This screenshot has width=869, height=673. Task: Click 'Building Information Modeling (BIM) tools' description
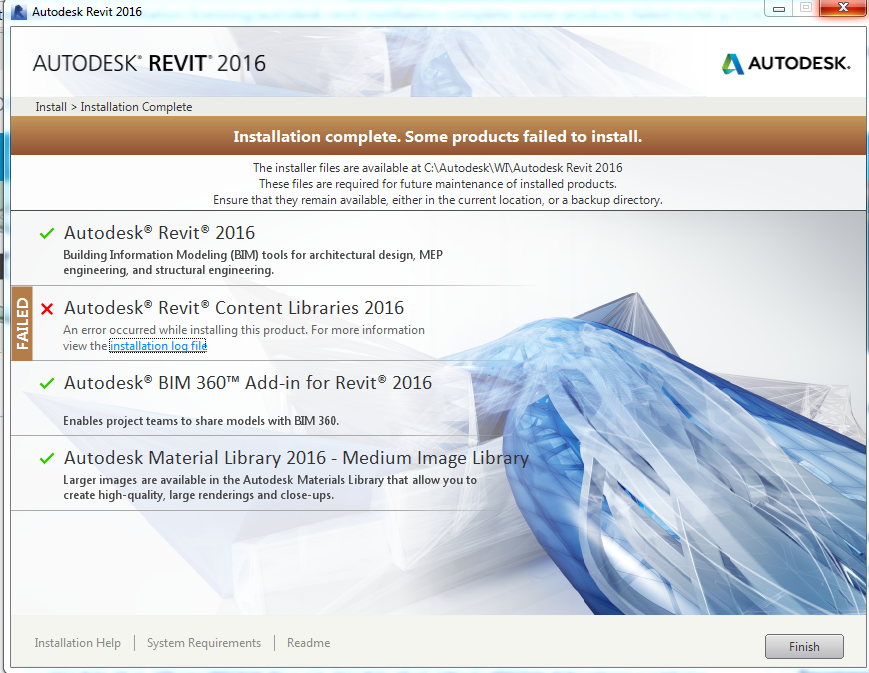click(x=253, y=262)
